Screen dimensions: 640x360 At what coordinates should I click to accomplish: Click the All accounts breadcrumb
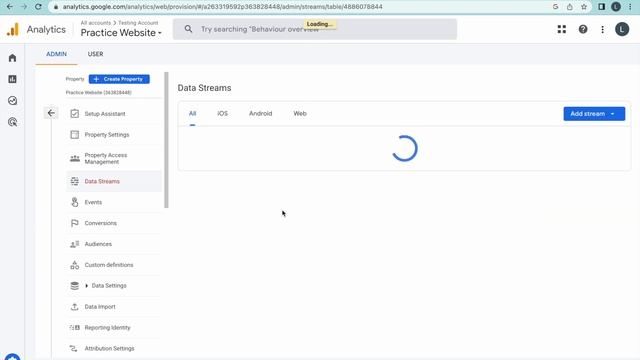[96, 23]
